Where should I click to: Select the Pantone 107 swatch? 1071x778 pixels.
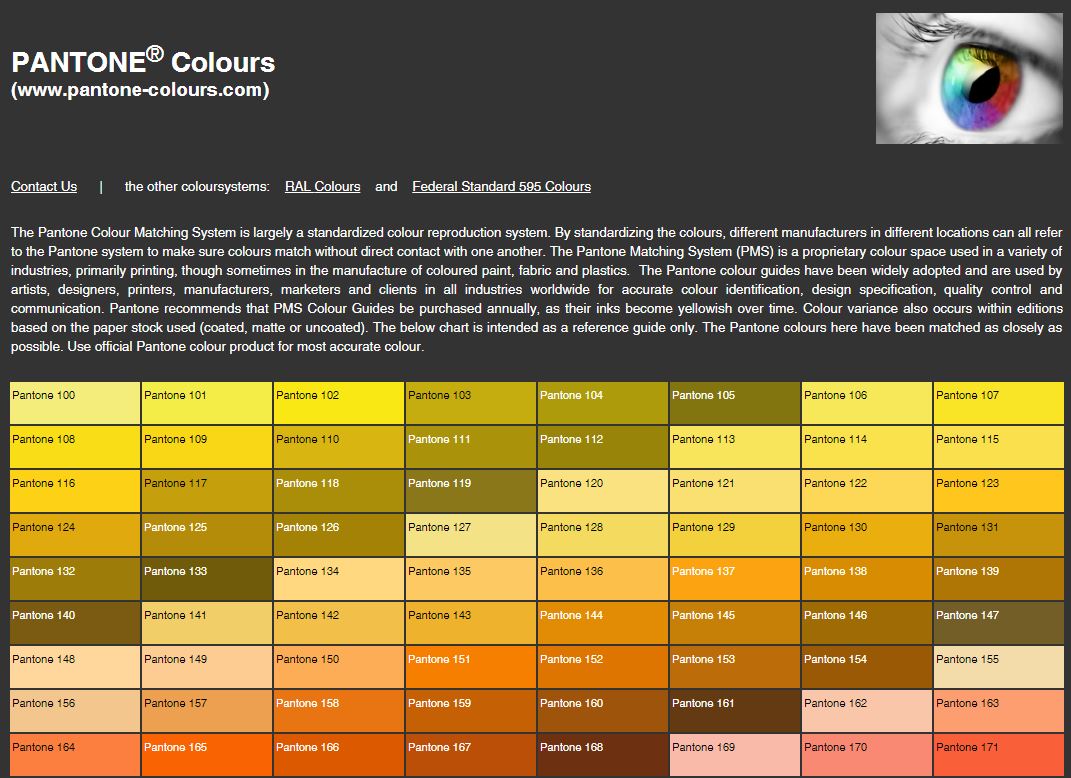[x=999, y=403]
